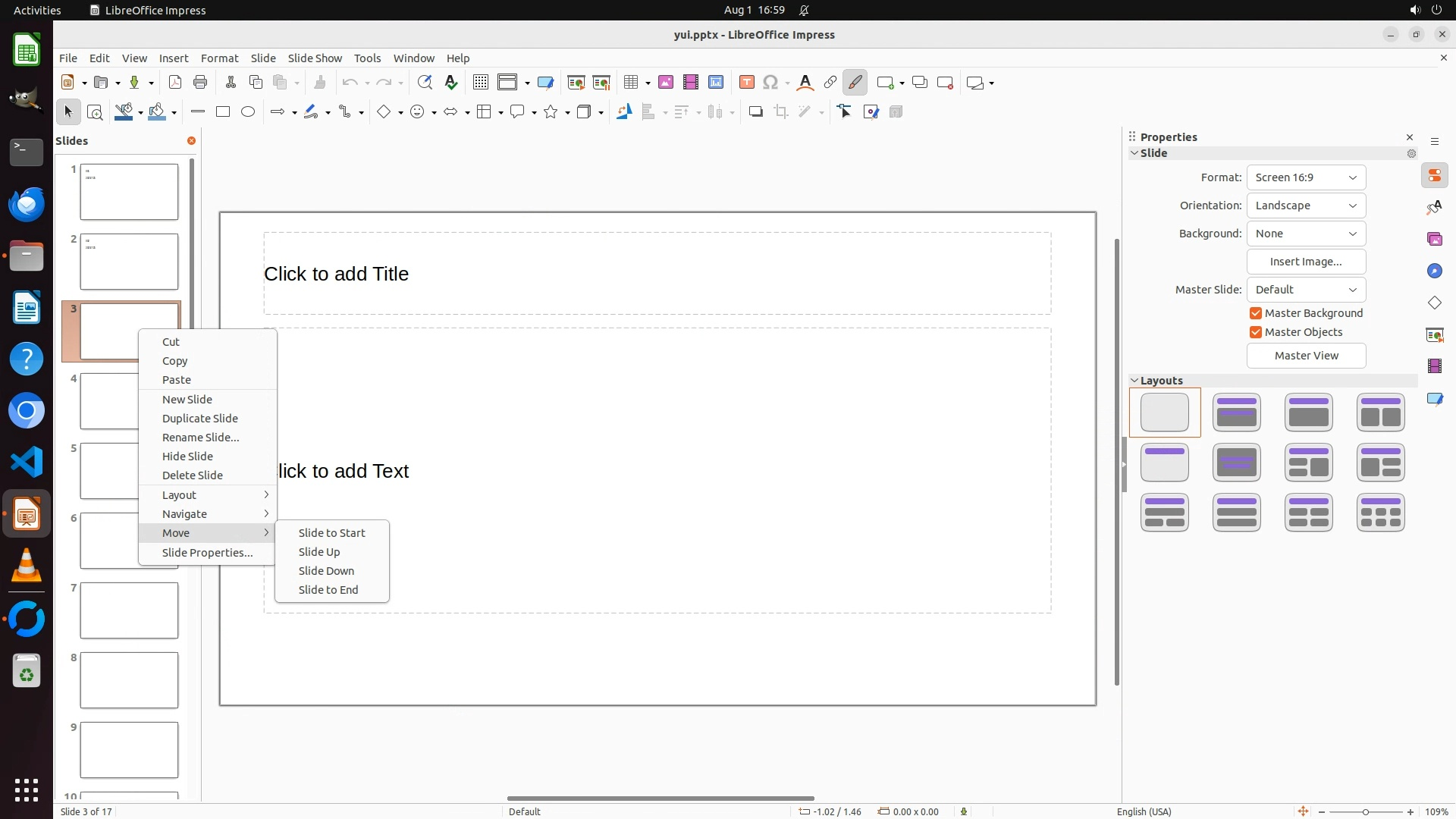Image resolution: width=1456 pixels, height=819 pixels.
Task: Toggle the Show Draw Functions highlighter button
Action: [855, 83]
